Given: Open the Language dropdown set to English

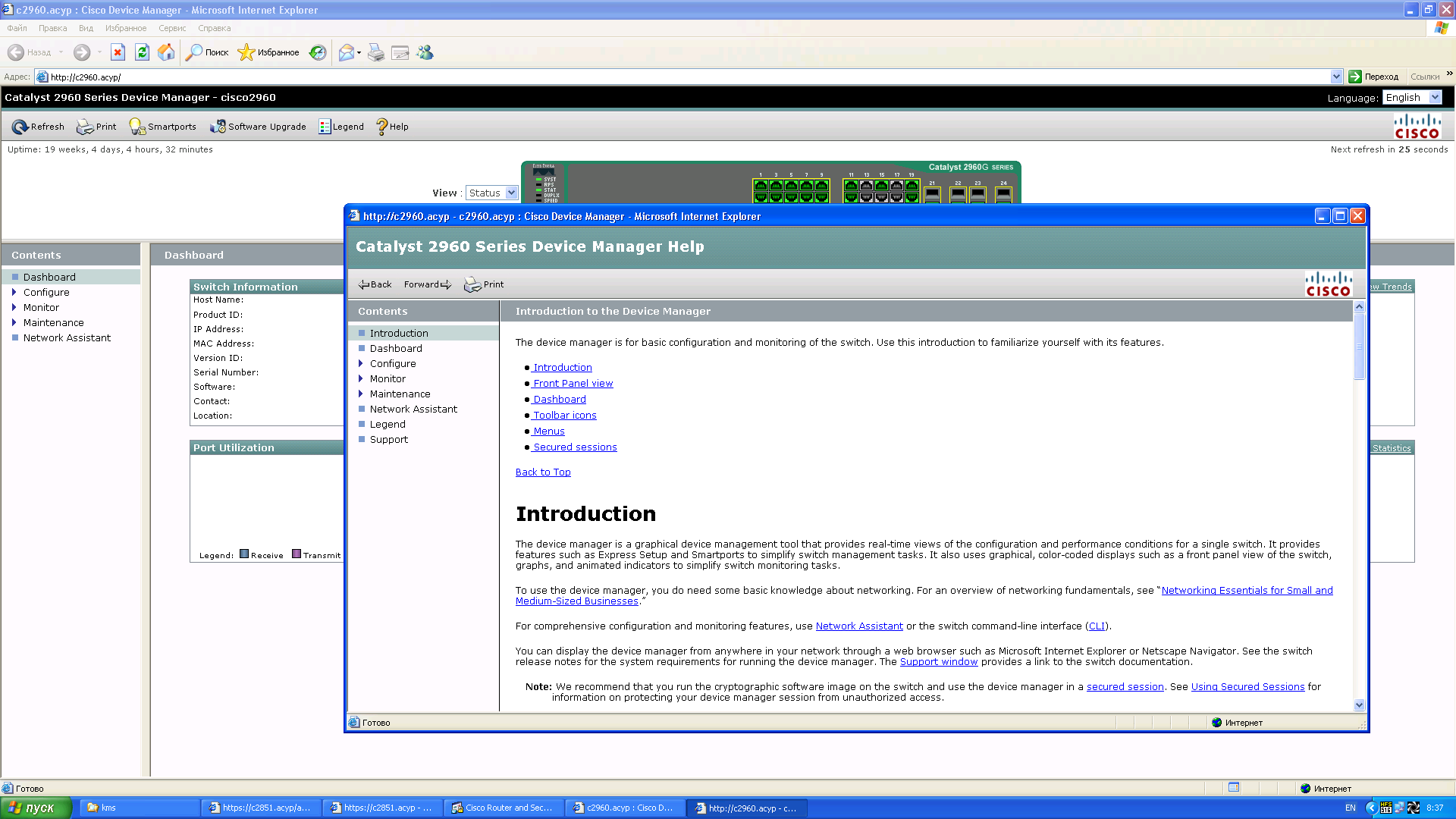Looking at the screenshot, I should 1412,98.
